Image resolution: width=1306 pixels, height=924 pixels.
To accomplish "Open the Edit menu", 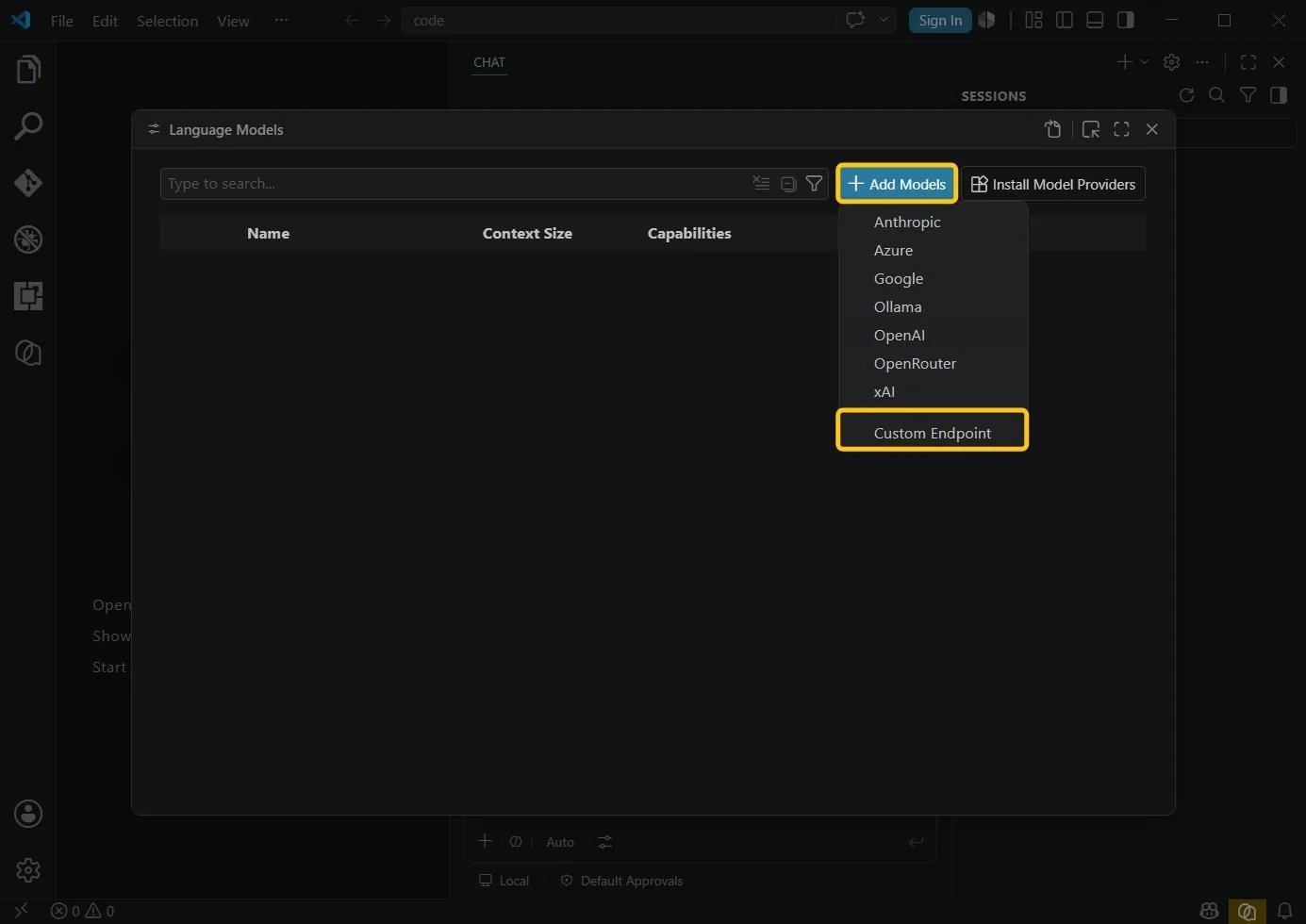I will [105, 21].
